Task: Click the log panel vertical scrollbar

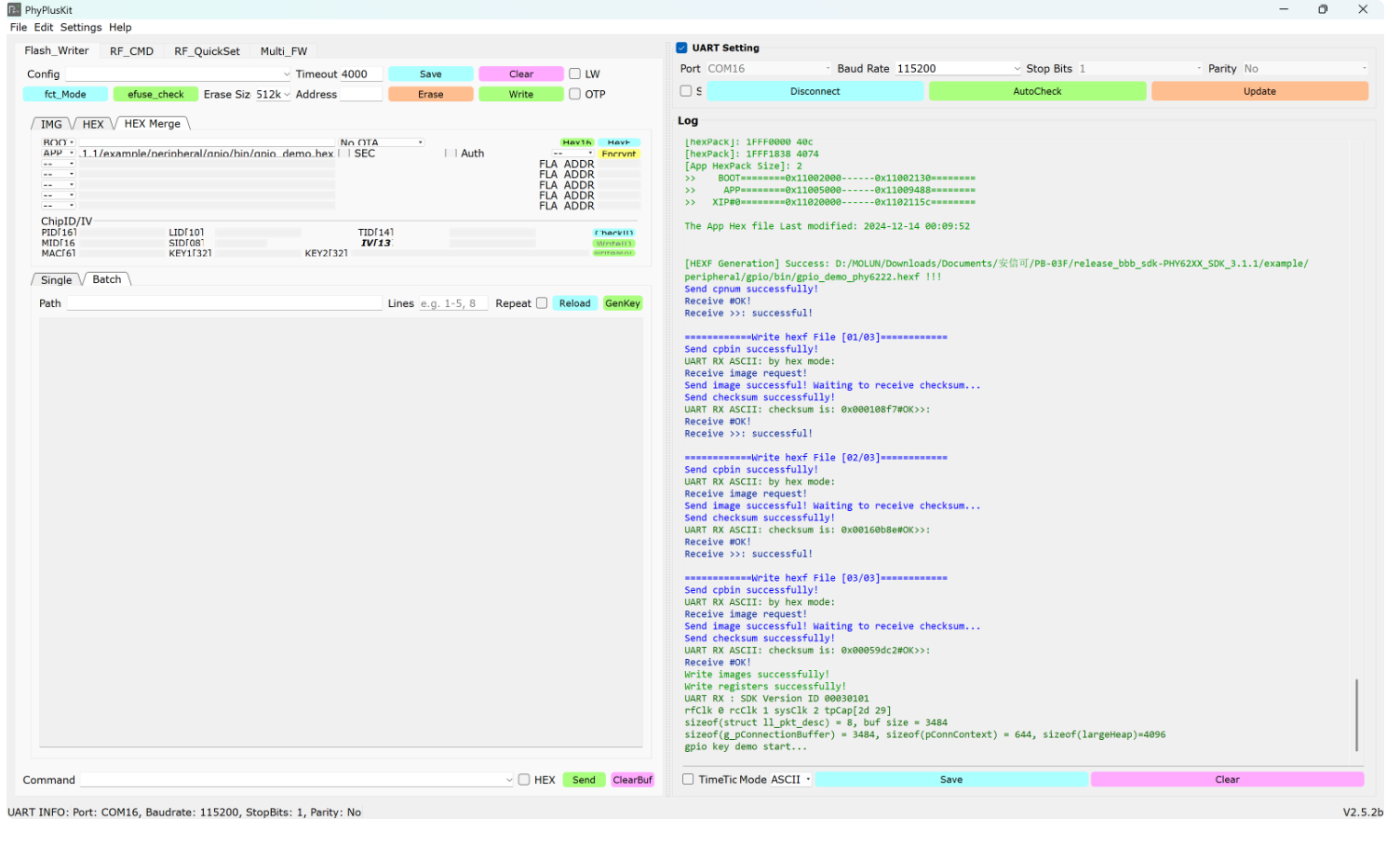Action: (x=1357, y=715)
